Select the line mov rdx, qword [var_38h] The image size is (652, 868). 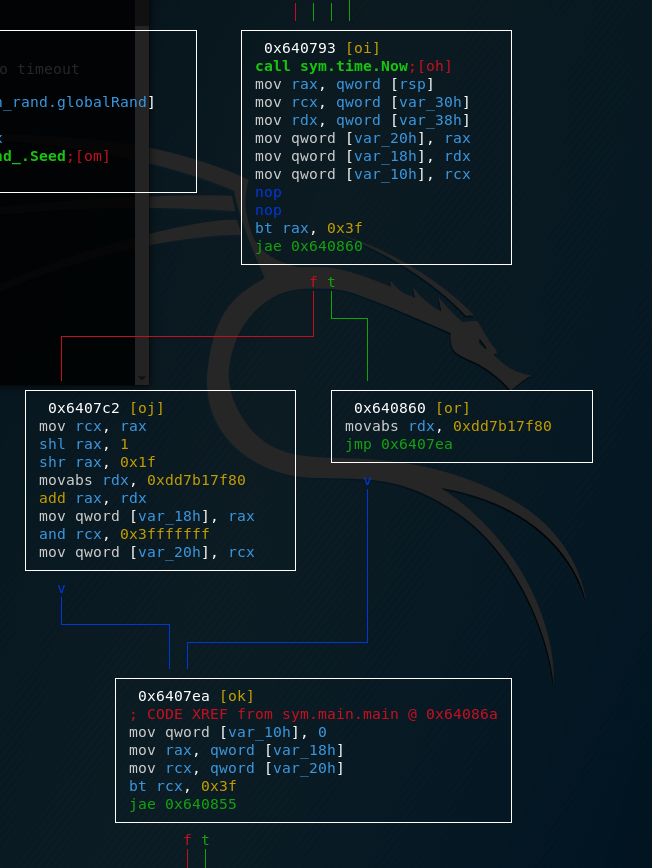tap(363, 121)
